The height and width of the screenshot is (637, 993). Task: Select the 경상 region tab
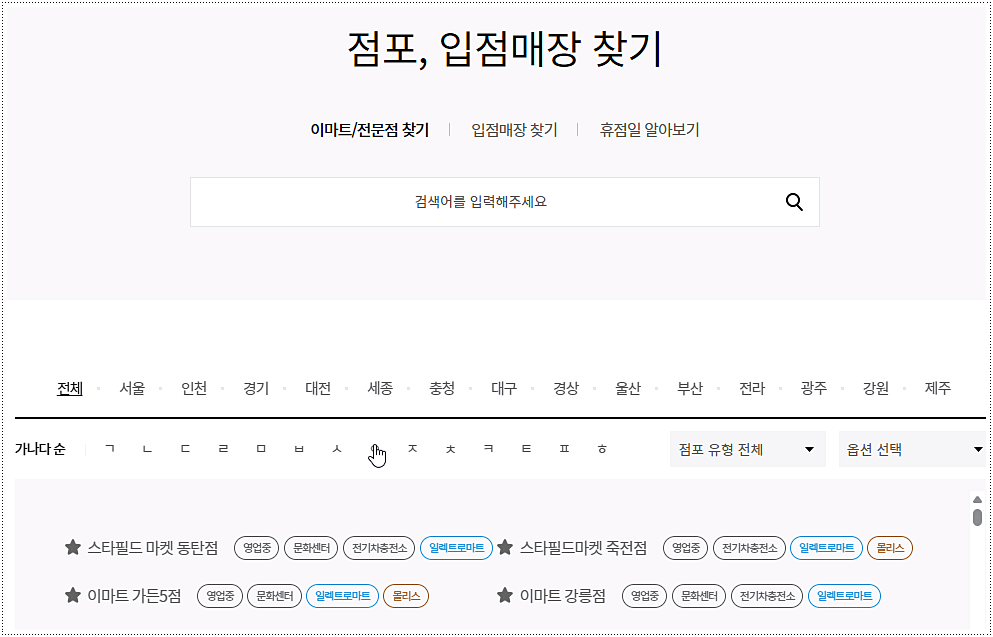point(566,388)
